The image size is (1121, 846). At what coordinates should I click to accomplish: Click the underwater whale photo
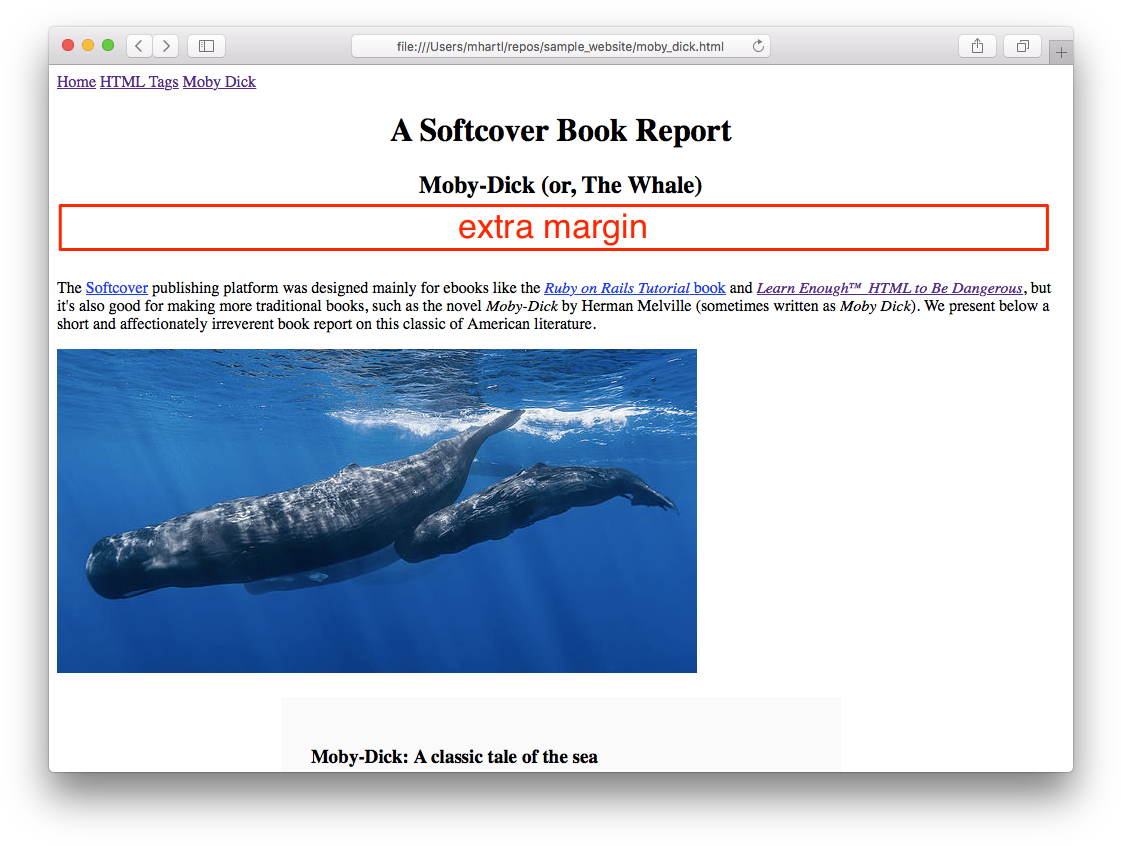[x=377, y=510]
